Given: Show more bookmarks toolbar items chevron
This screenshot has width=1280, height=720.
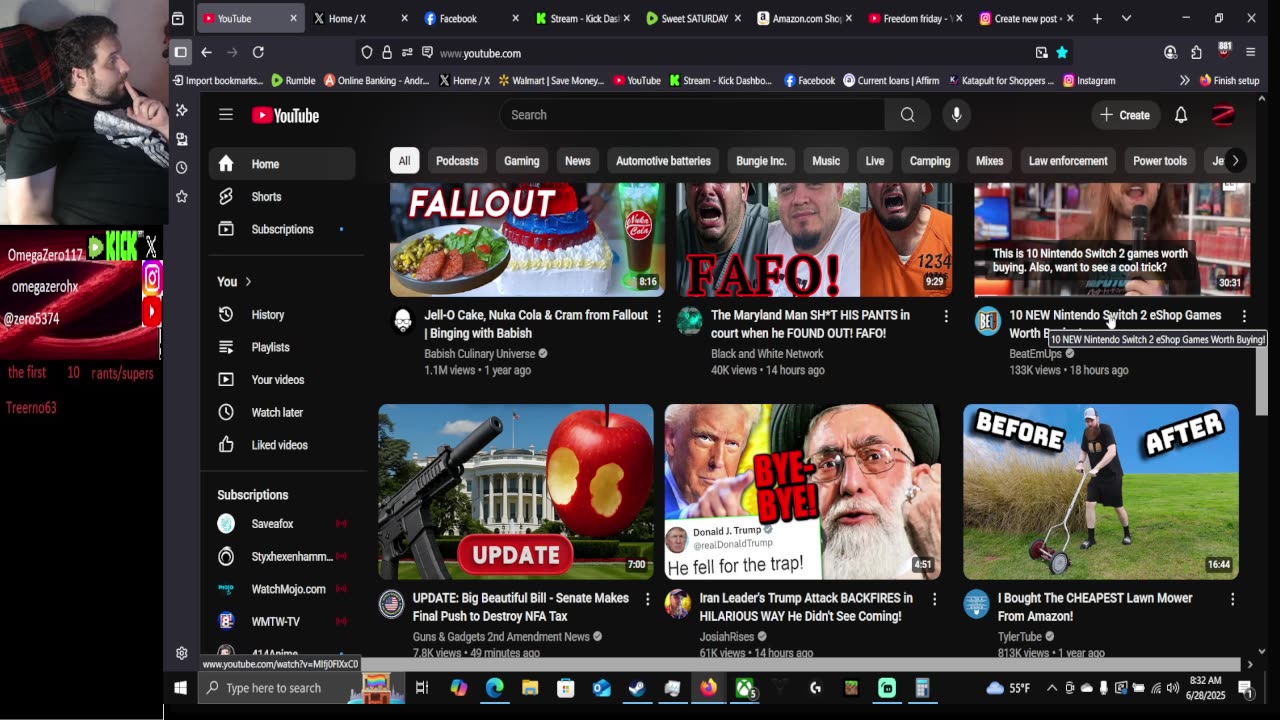Looking at the screenshot, I should (x=1184, y=80).
